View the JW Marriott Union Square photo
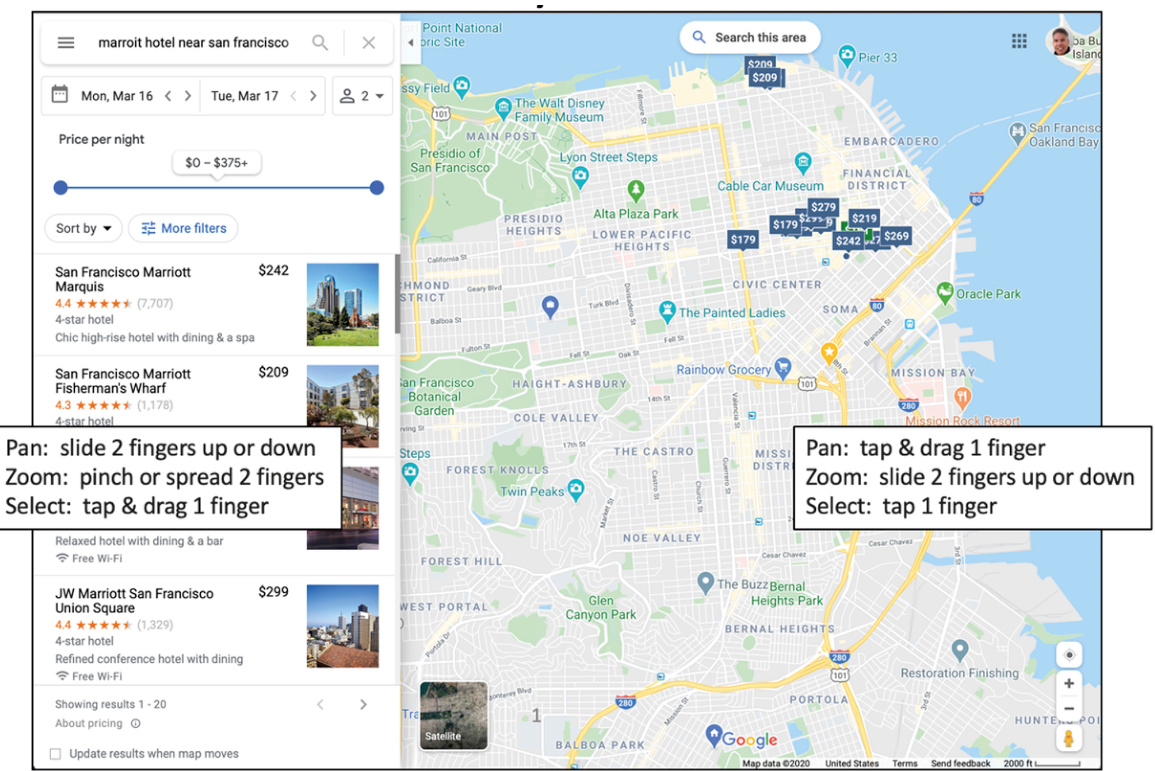1155x771 pixels. pyautogui.click(x=343, y=626)
